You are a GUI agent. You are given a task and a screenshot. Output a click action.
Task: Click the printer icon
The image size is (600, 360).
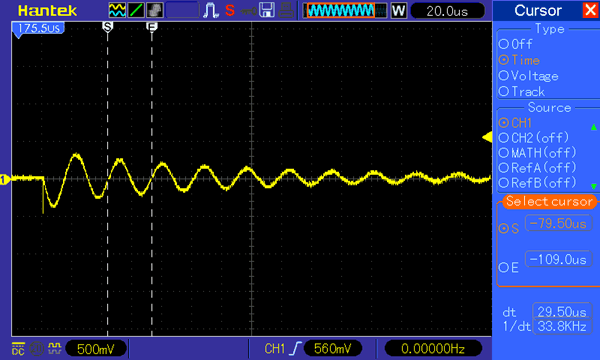point(286,10)
